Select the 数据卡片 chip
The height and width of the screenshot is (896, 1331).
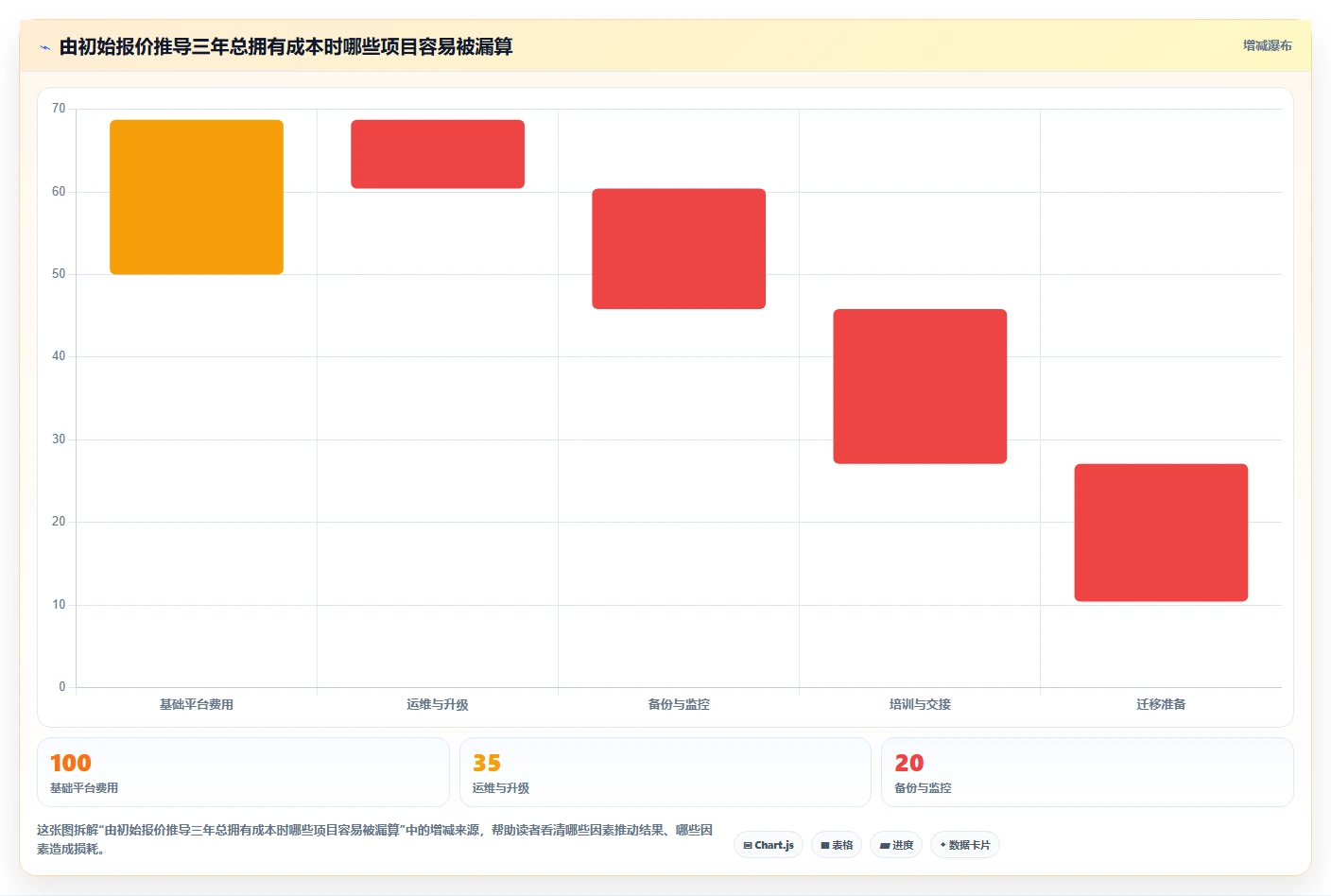tap(965, 845)
